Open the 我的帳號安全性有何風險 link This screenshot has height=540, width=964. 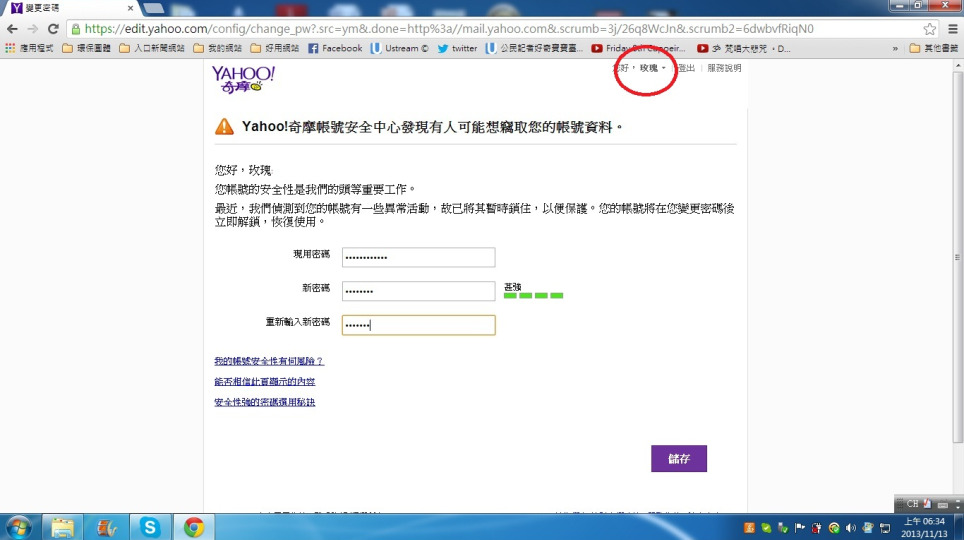click(269, 361)
